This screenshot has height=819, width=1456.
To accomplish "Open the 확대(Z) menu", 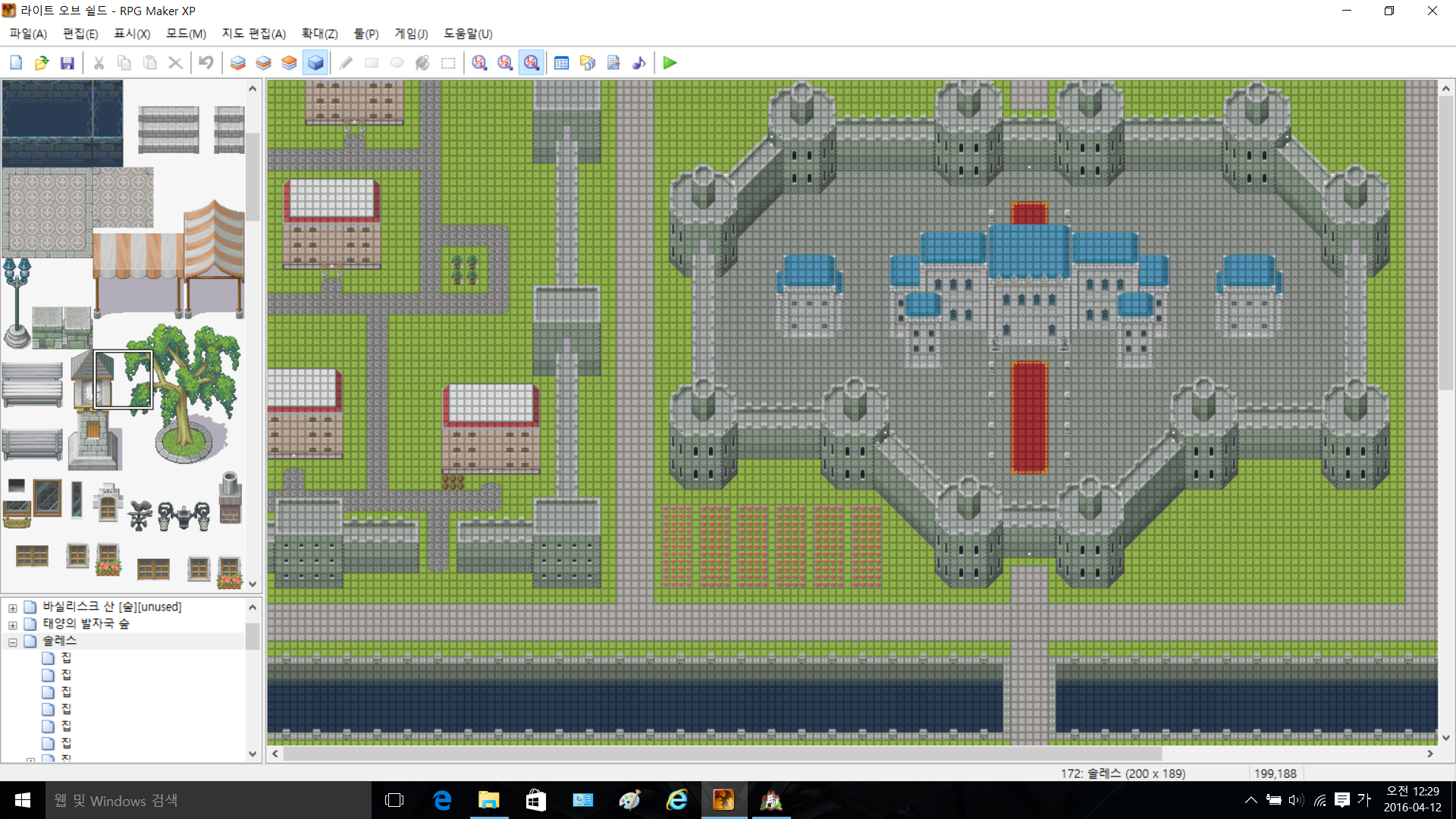I will (319, 34).
